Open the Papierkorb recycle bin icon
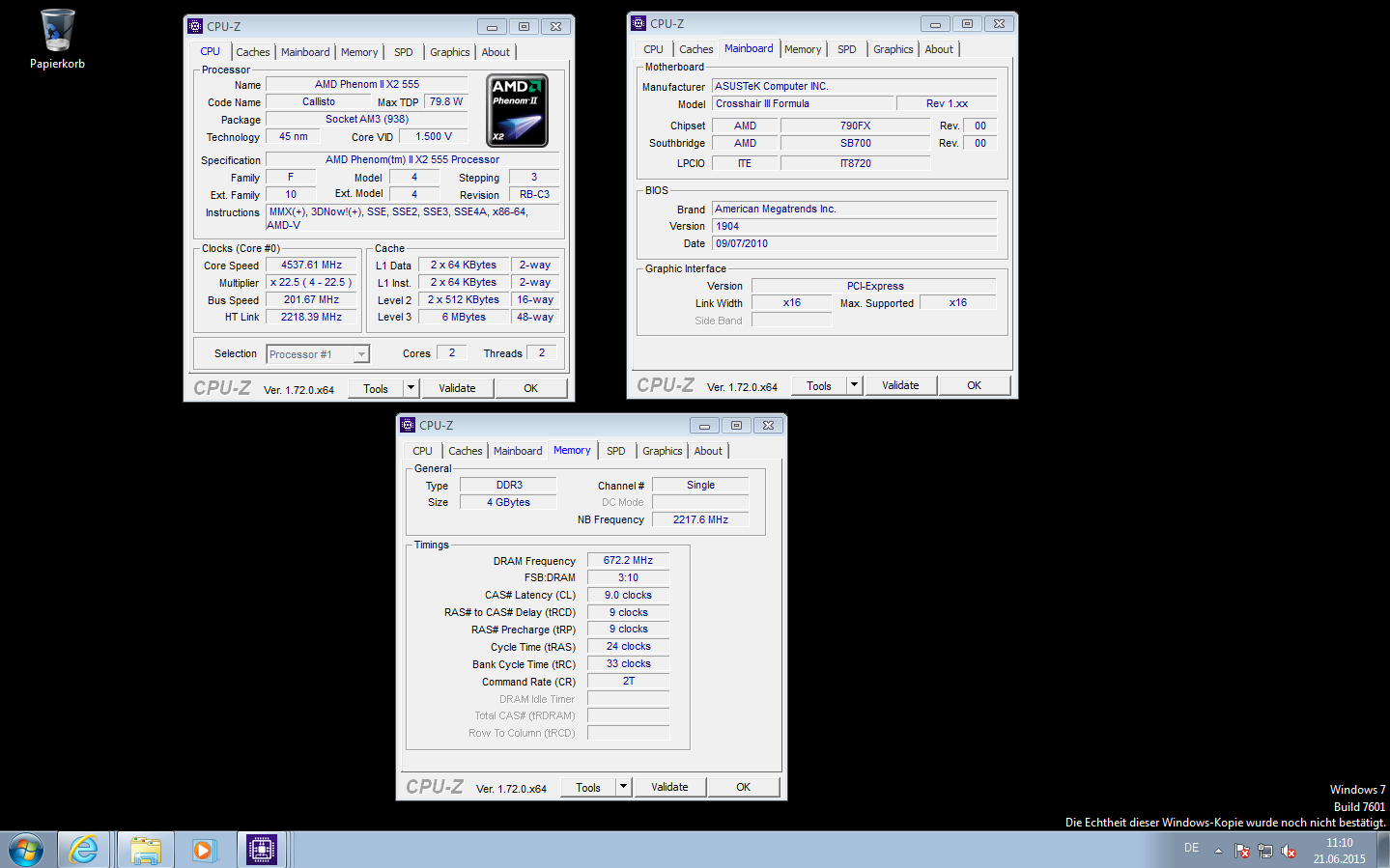Viewport: 1390px width, 868px height. point(57,39)
